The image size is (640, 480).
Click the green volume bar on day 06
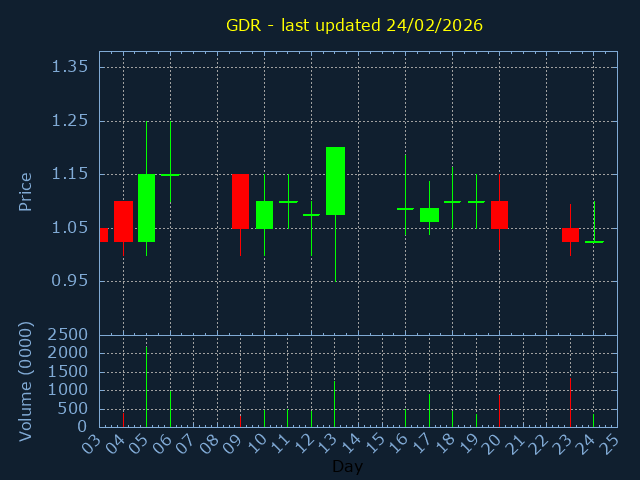(170, 408)
